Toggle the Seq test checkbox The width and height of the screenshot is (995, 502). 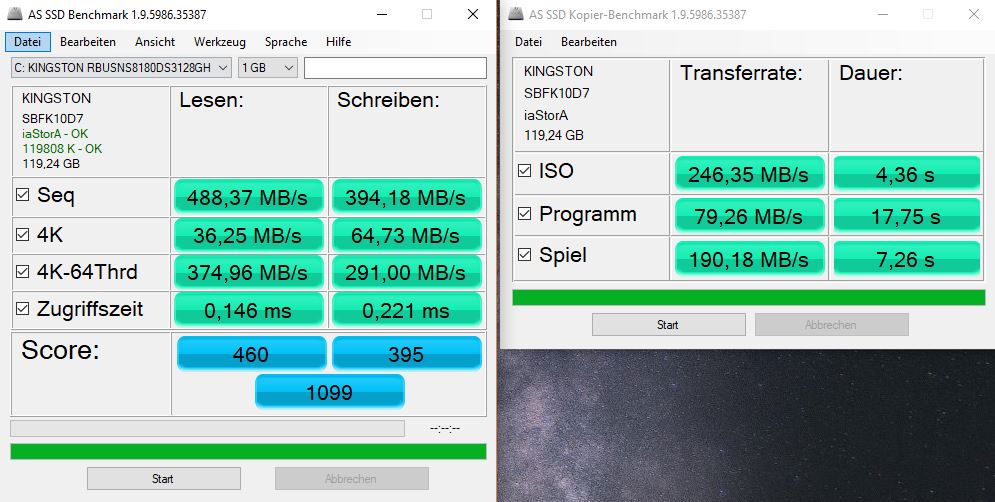pyautogui.click(x=22, y=195)
